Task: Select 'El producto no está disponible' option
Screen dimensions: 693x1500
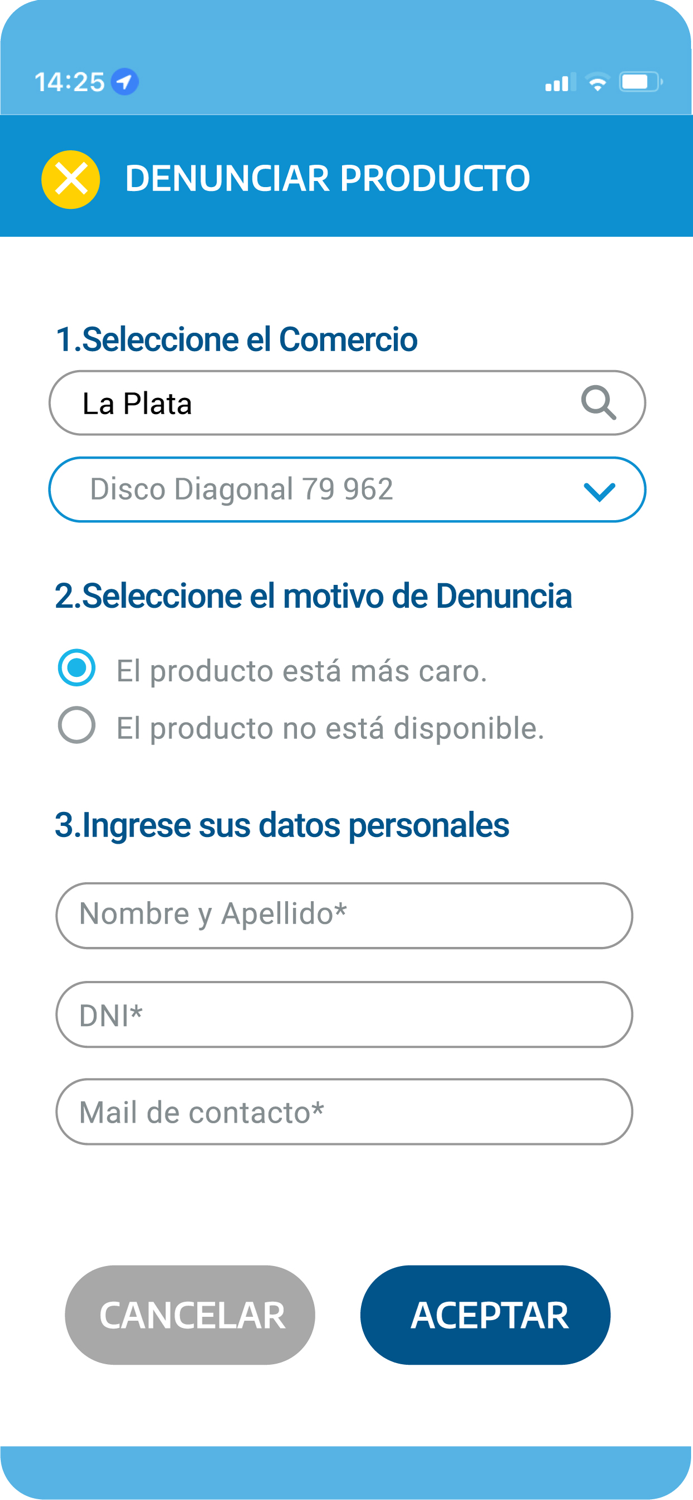Action: (x=77, y=725)
